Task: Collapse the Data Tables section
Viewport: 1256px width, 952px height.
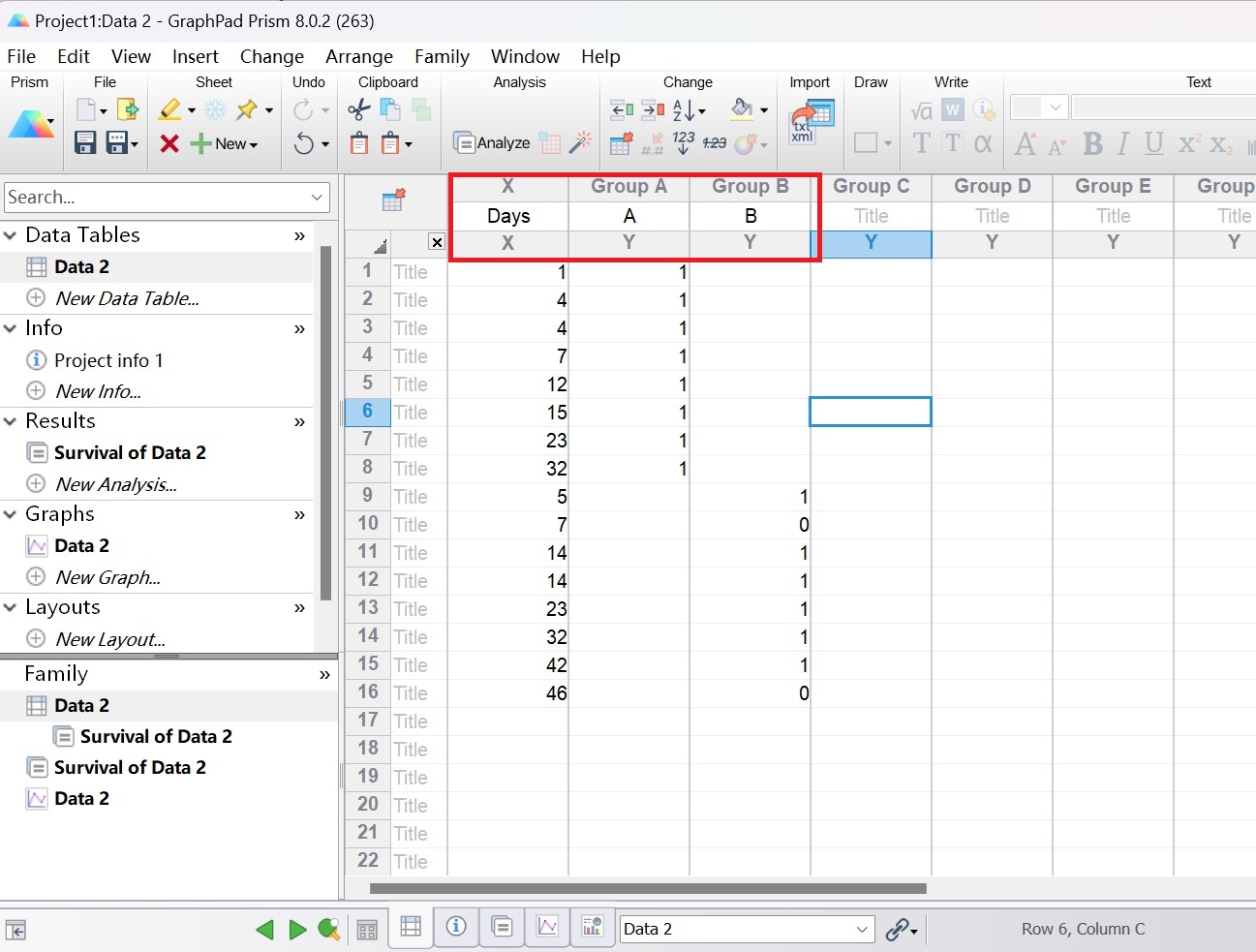Action: (11, 235)
